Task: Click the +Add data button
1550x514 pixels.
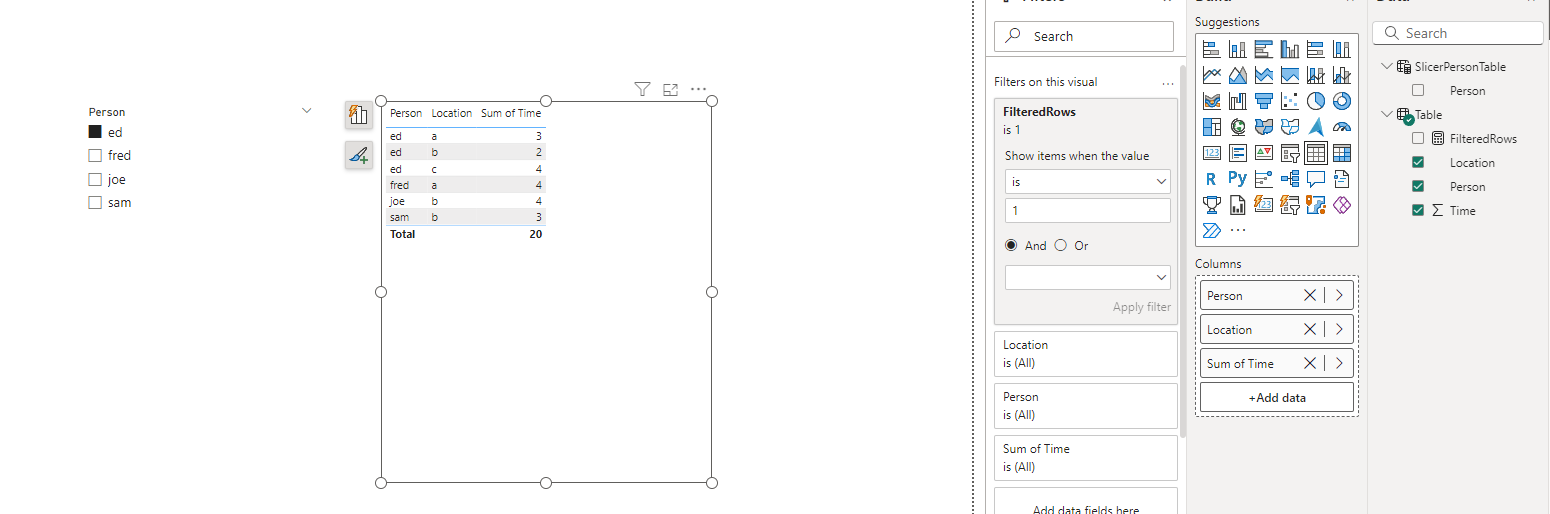Action: pos(1277,397)
